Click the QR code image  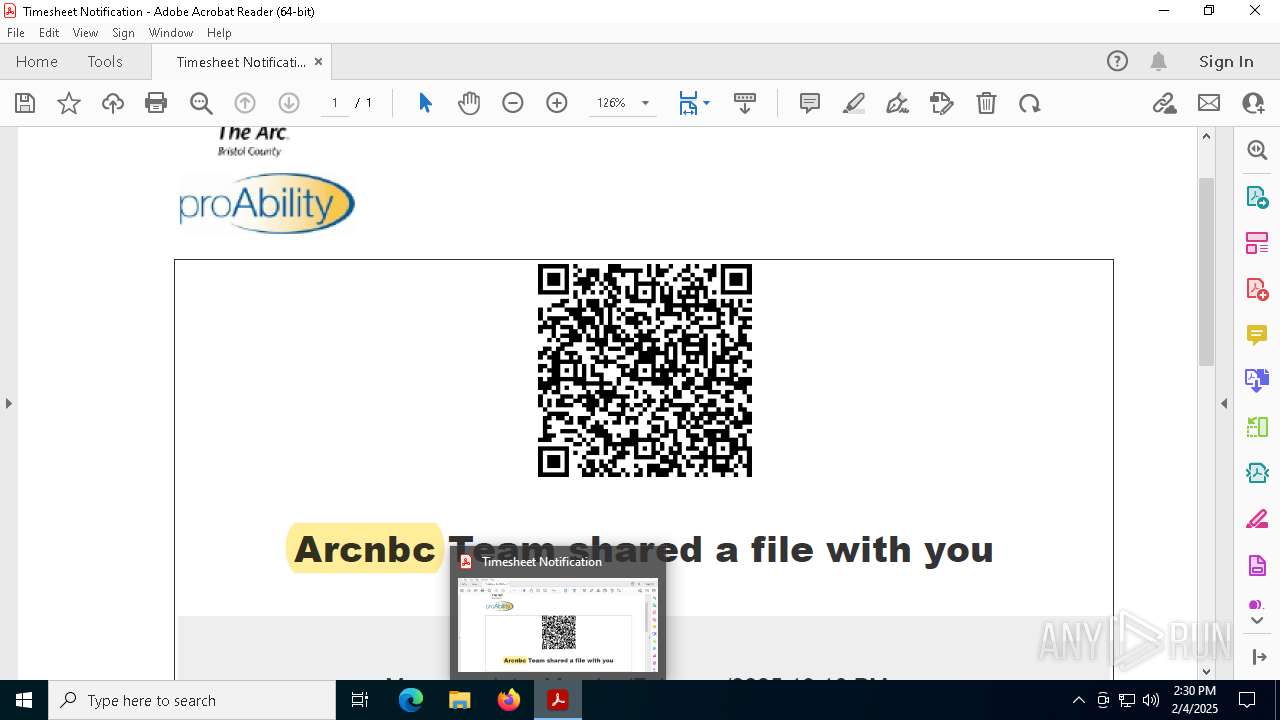tap(645, 370)
